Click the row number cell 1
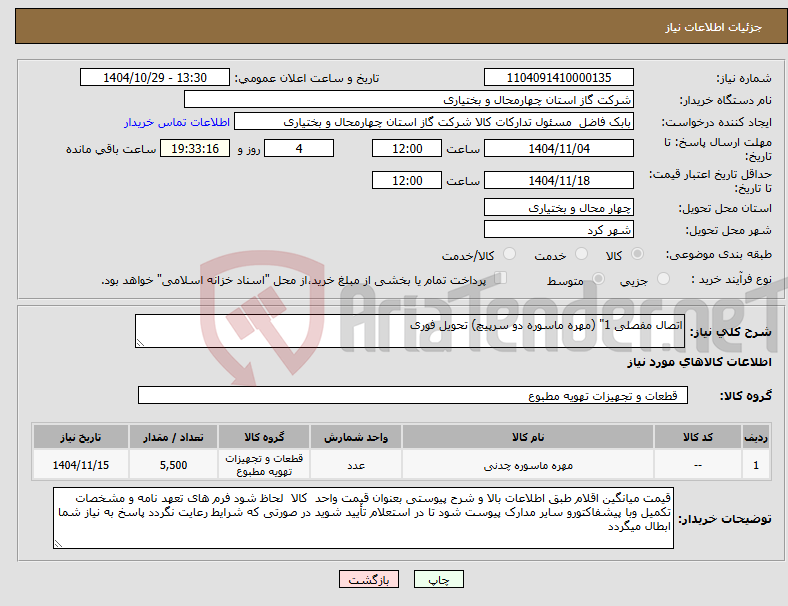The width and height of the screenshot is (788, 606). tap(755, 465)
